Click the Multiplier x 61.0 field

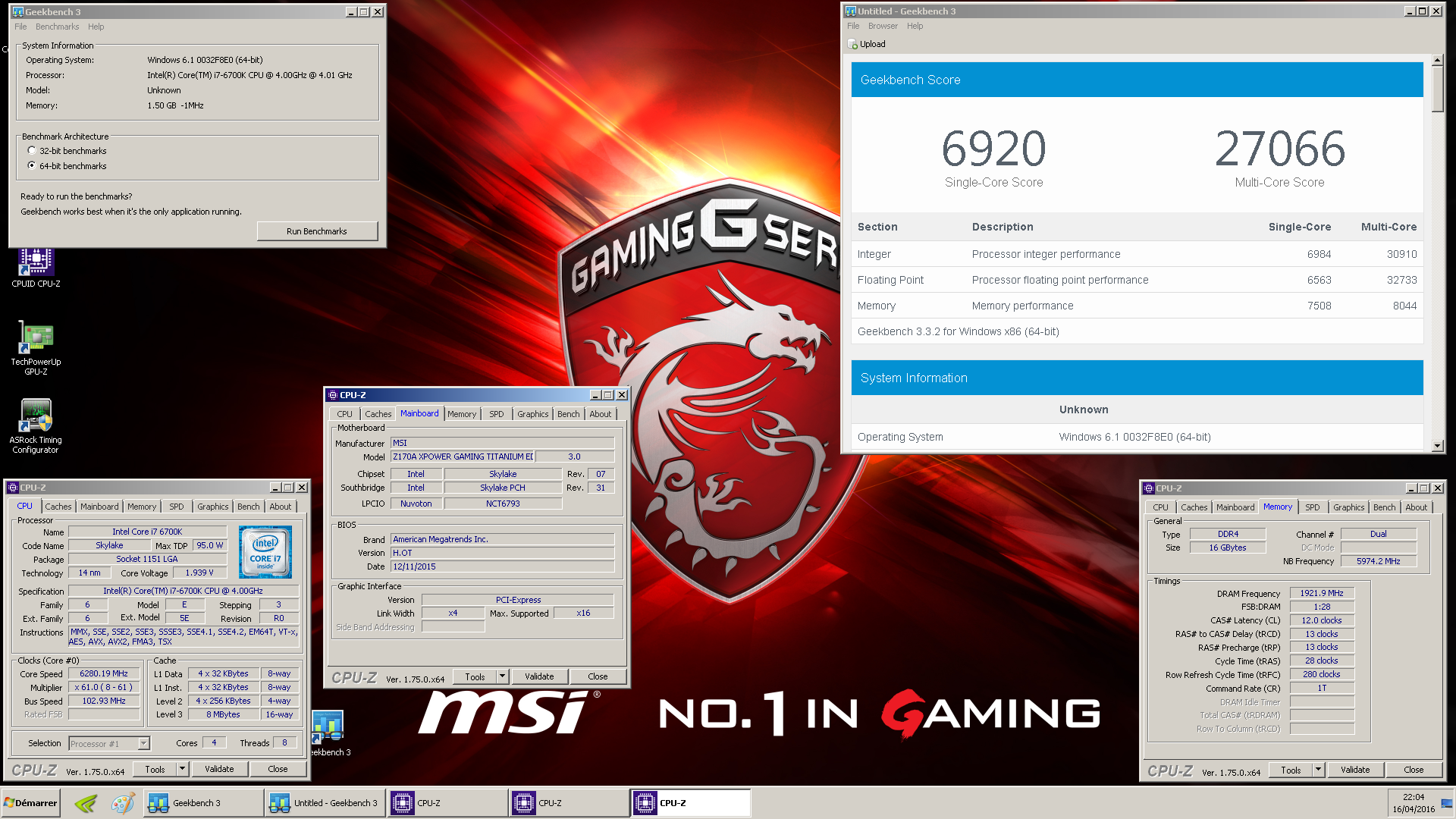pyautogui.click(x=104, y=687)
